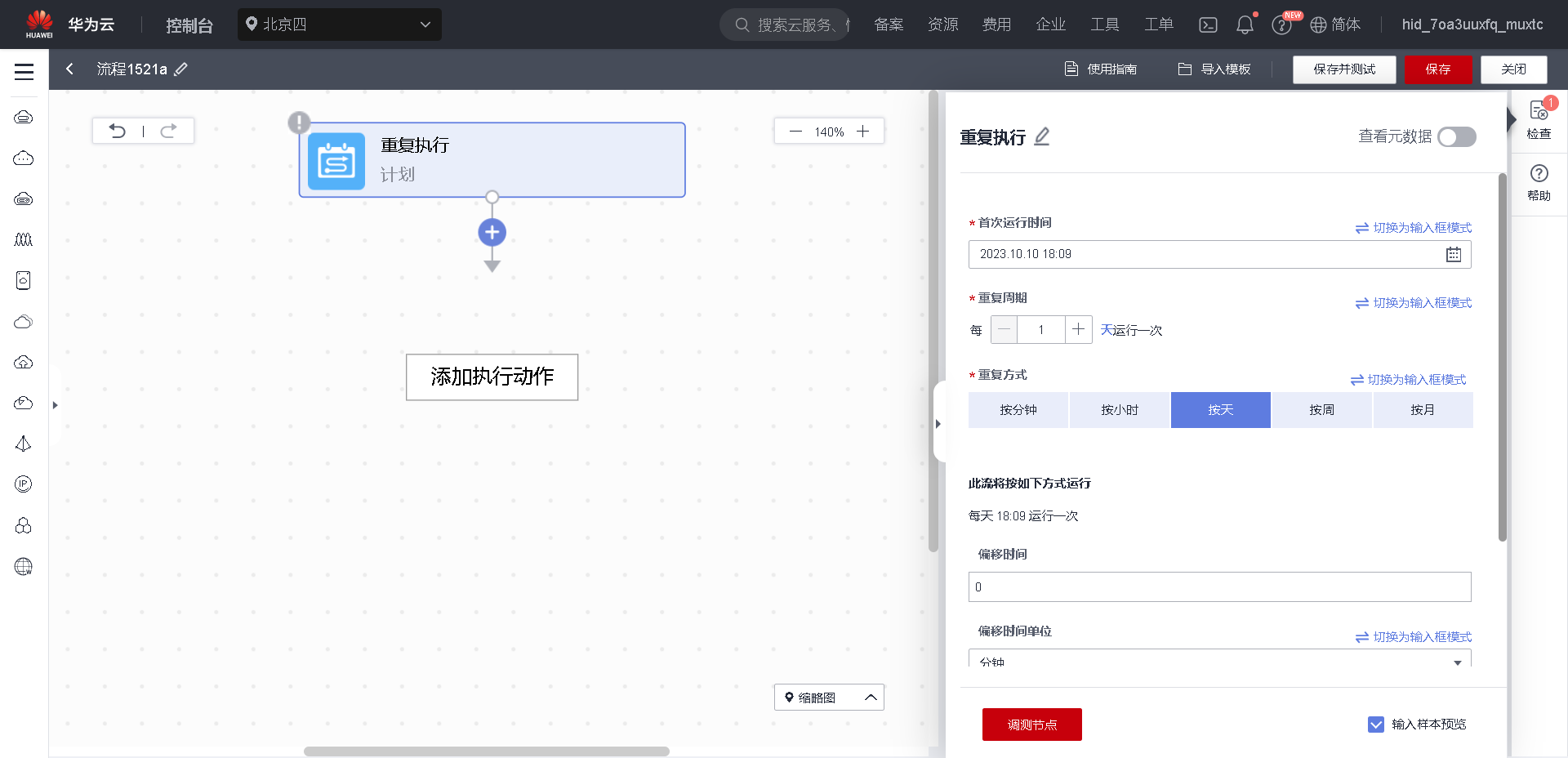Select the 按天 repeat mode

[1221, 410]
